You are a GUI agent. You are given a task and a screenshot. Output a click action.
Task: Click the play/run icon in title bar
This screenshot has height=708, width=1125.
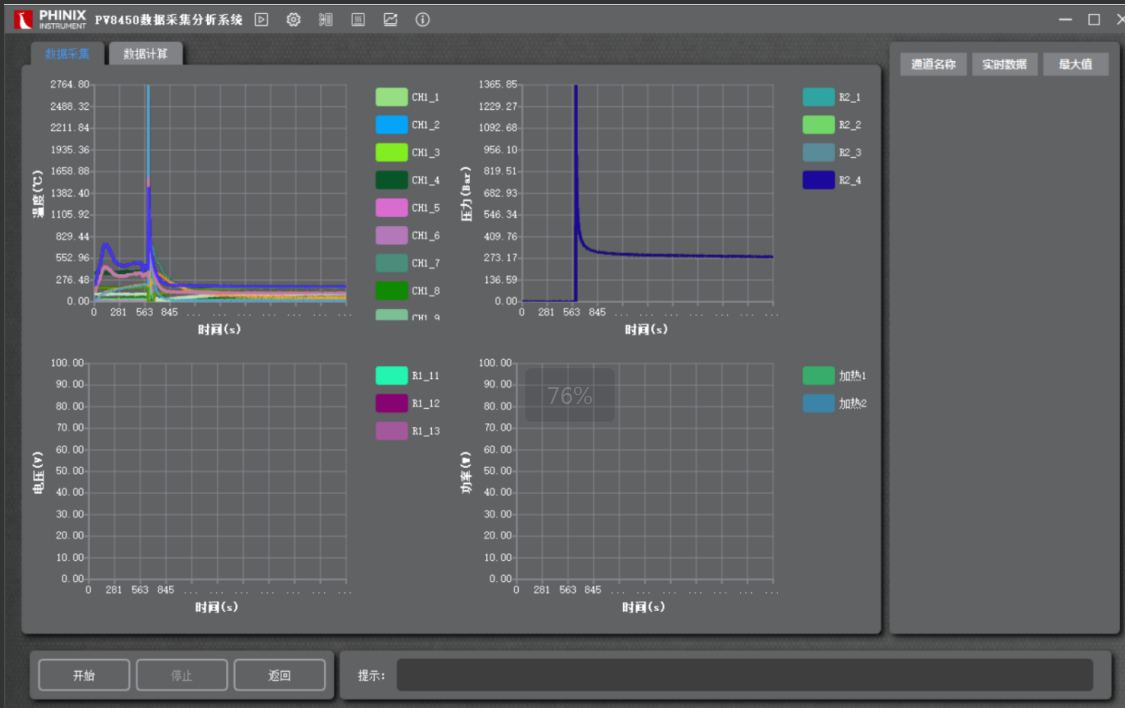(x=261, y=19)
